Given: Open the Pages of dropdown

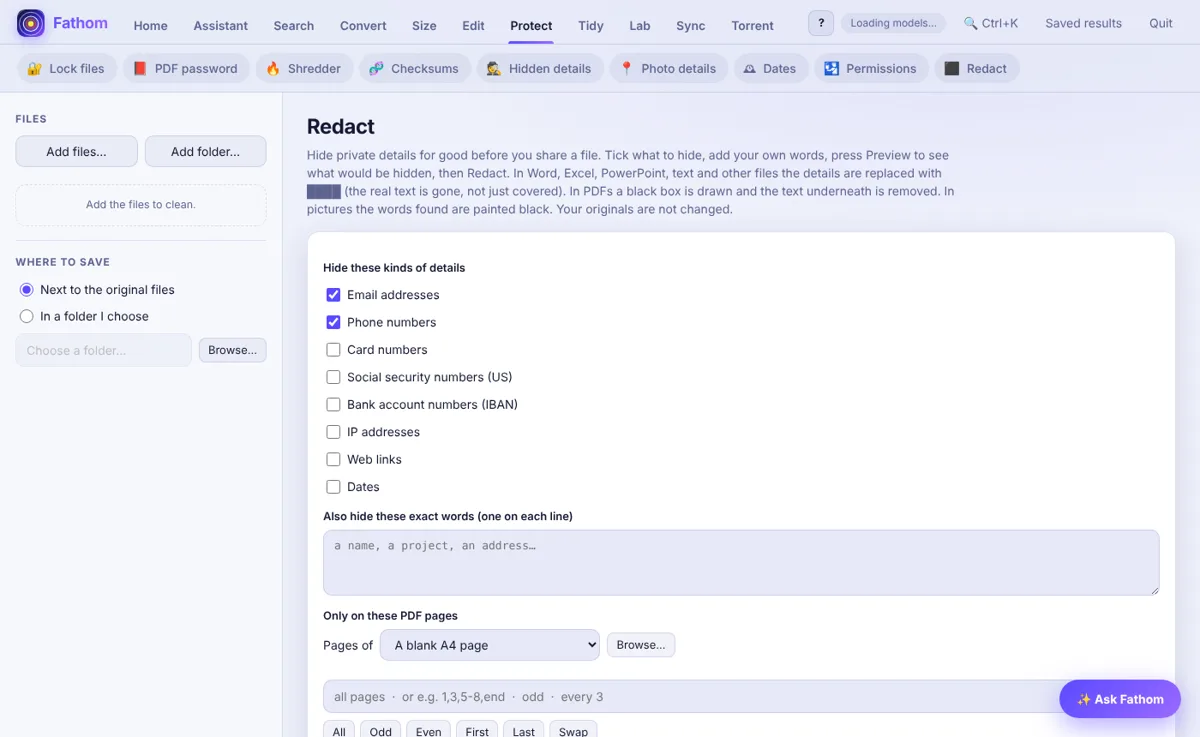Looking at the screenshot, I should [490, 645].
